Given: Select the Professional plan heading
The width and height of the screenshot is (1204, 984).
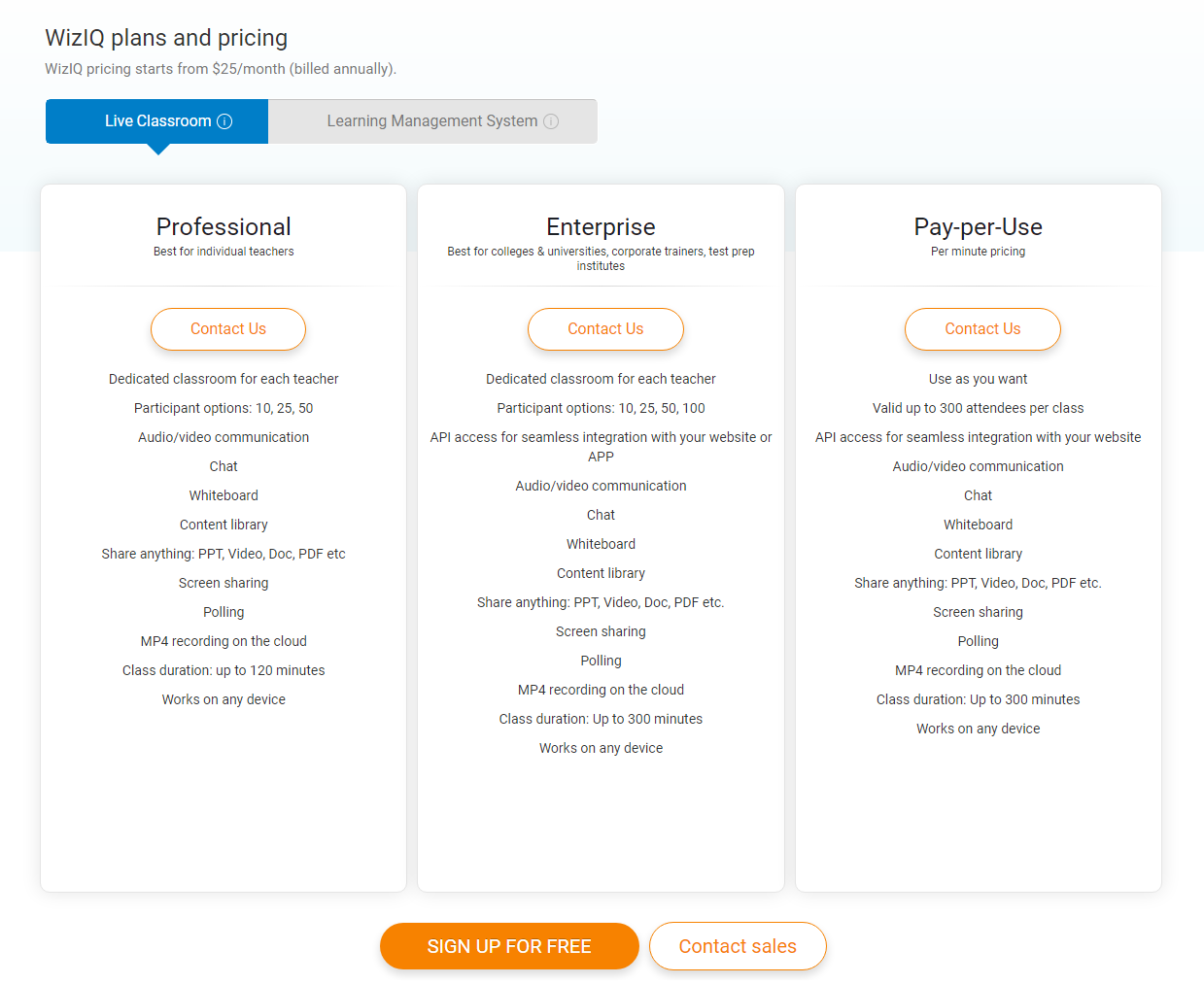Looking at the screenshot, I should pos(224,226).
